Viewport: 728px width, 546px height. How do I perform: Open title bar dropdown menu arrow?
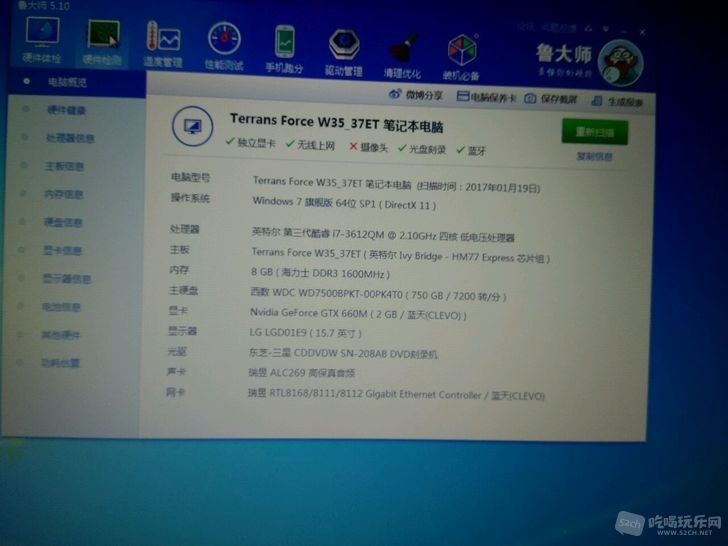pyautogui.click(x=606, y=30)
